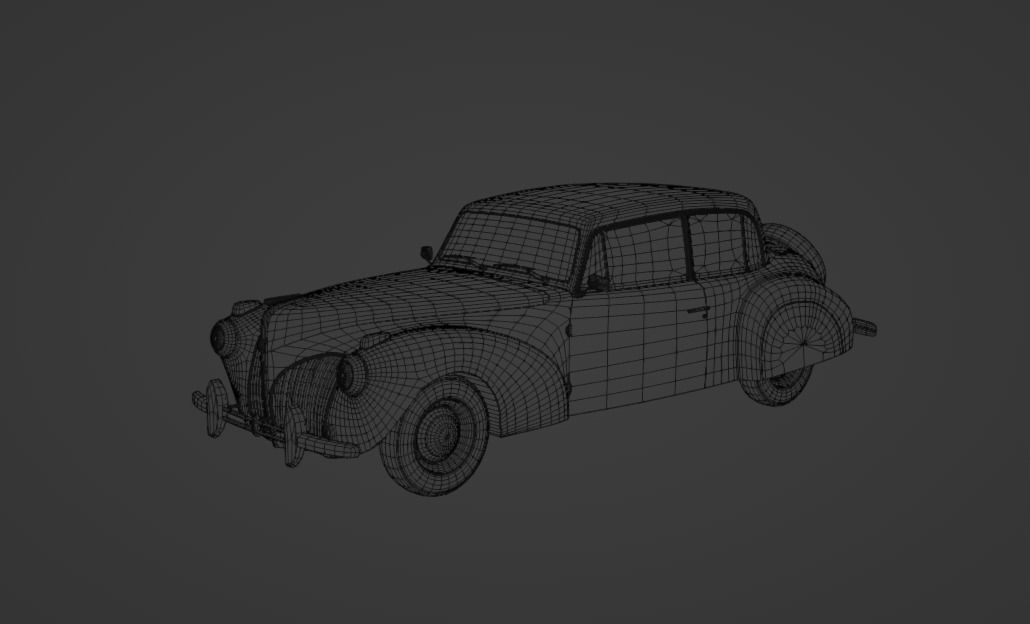The height and width of the screenshot is (624, 1030).
Task: Select the wireframe car body door panel
Action: coord(636,347)
